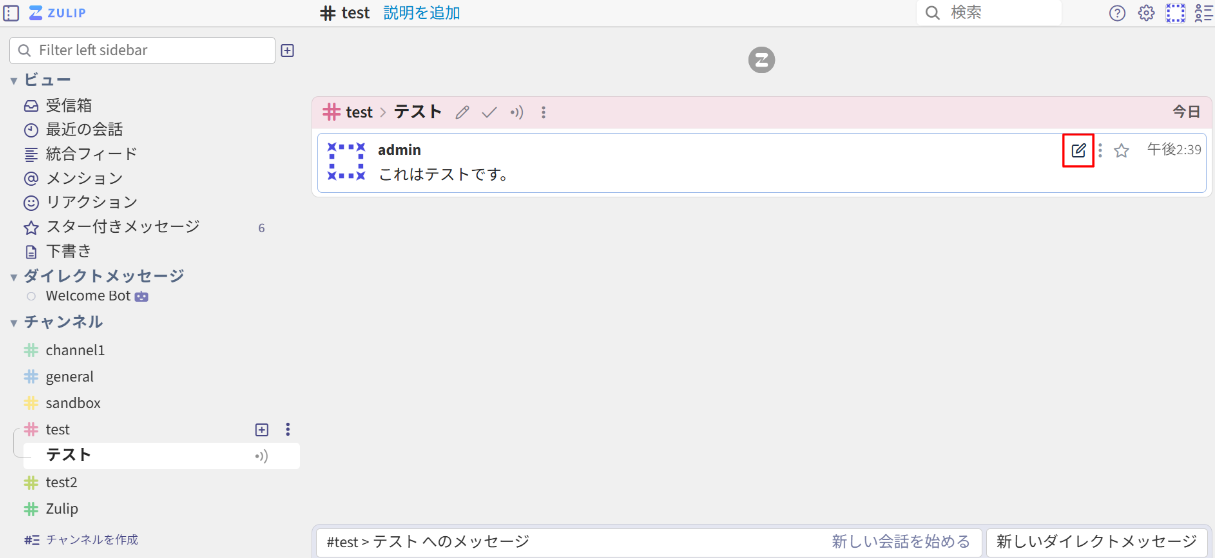This screenshot has height=558, width=1215.
Task: Toggle the left sidebar icon beside Zulip logo
Action: pyautogui.click(x=12, y=13)
